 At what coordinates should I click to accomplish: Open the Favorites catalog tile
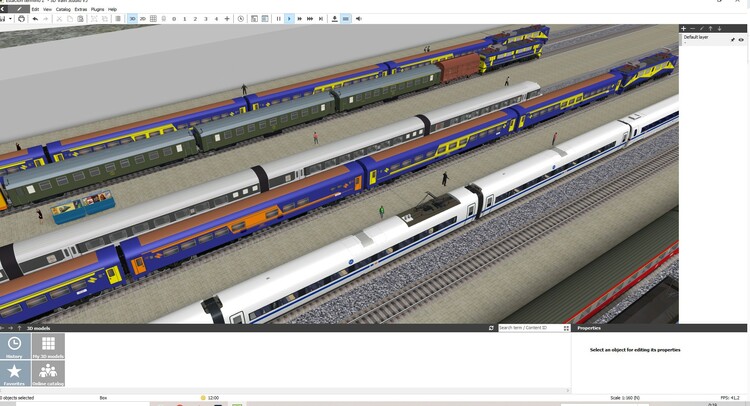(x=15, y=373)
